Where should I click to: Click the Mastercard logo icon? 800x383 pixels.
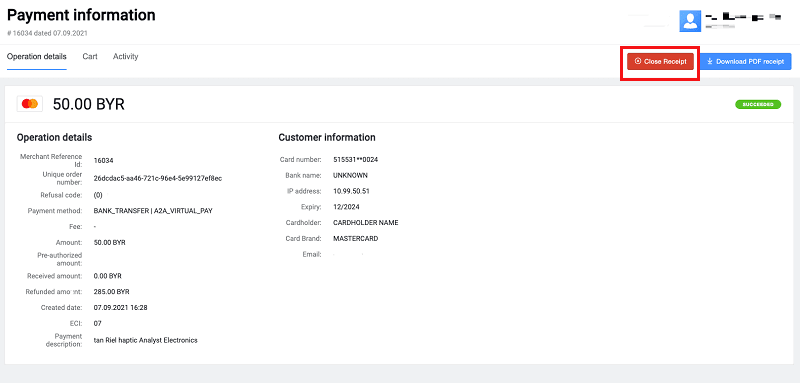tap(30, 104)
